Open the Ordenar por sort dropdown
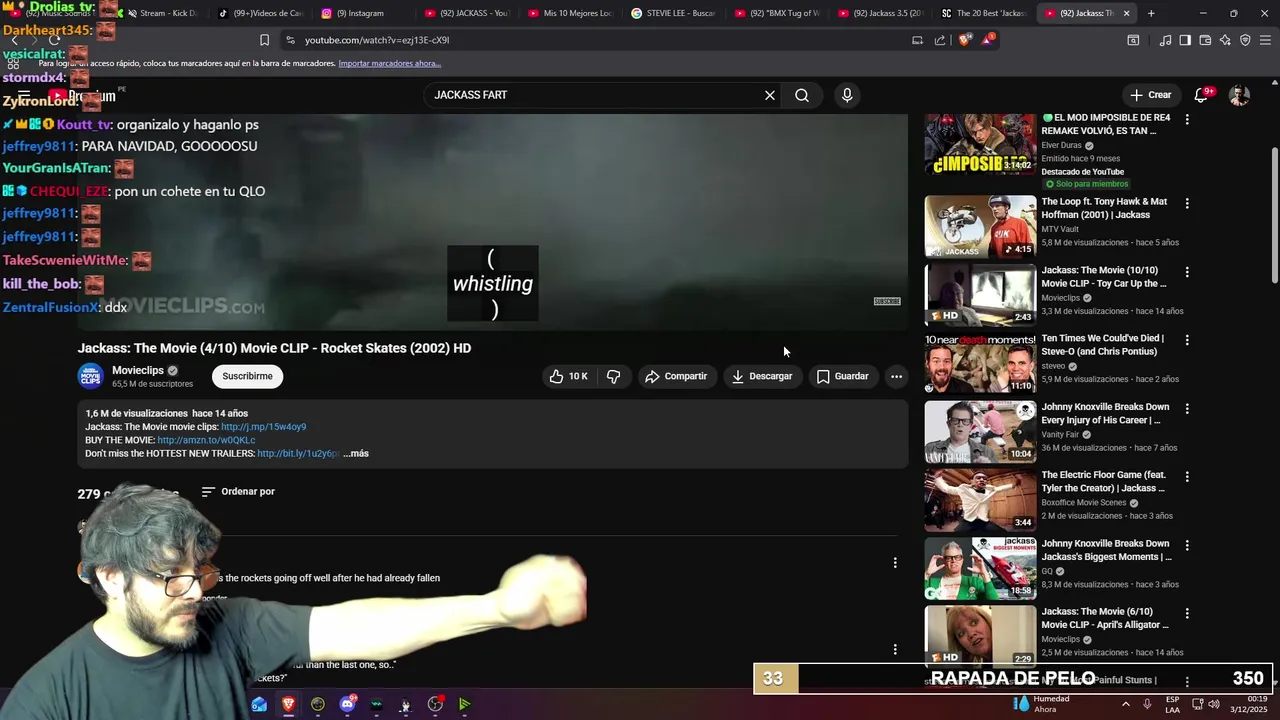1280x720 pixels. point(238,492)
